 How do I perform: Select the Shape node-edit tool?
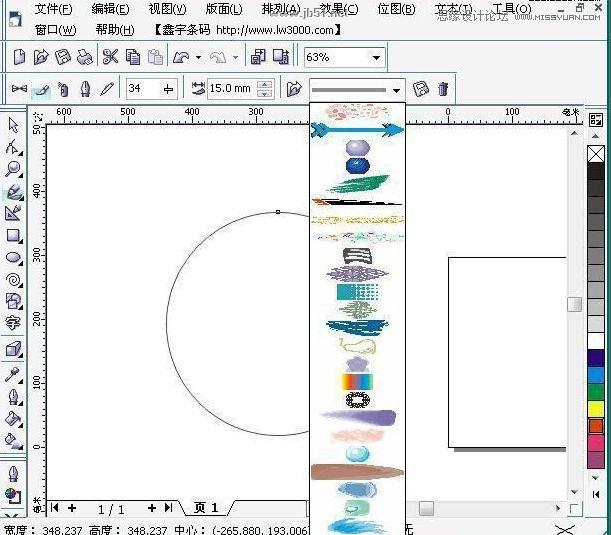click(x=13, y=147)
